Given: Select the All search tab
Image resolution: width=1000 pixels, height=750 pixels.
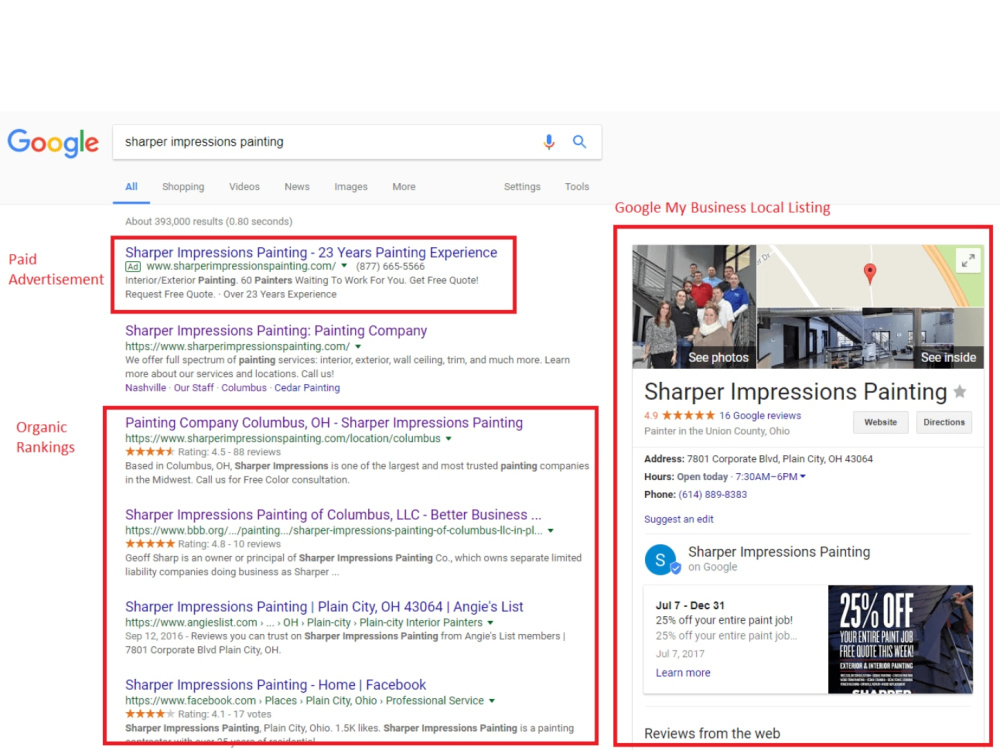Looking at the screenshot, I should click(x=131, y=187).
